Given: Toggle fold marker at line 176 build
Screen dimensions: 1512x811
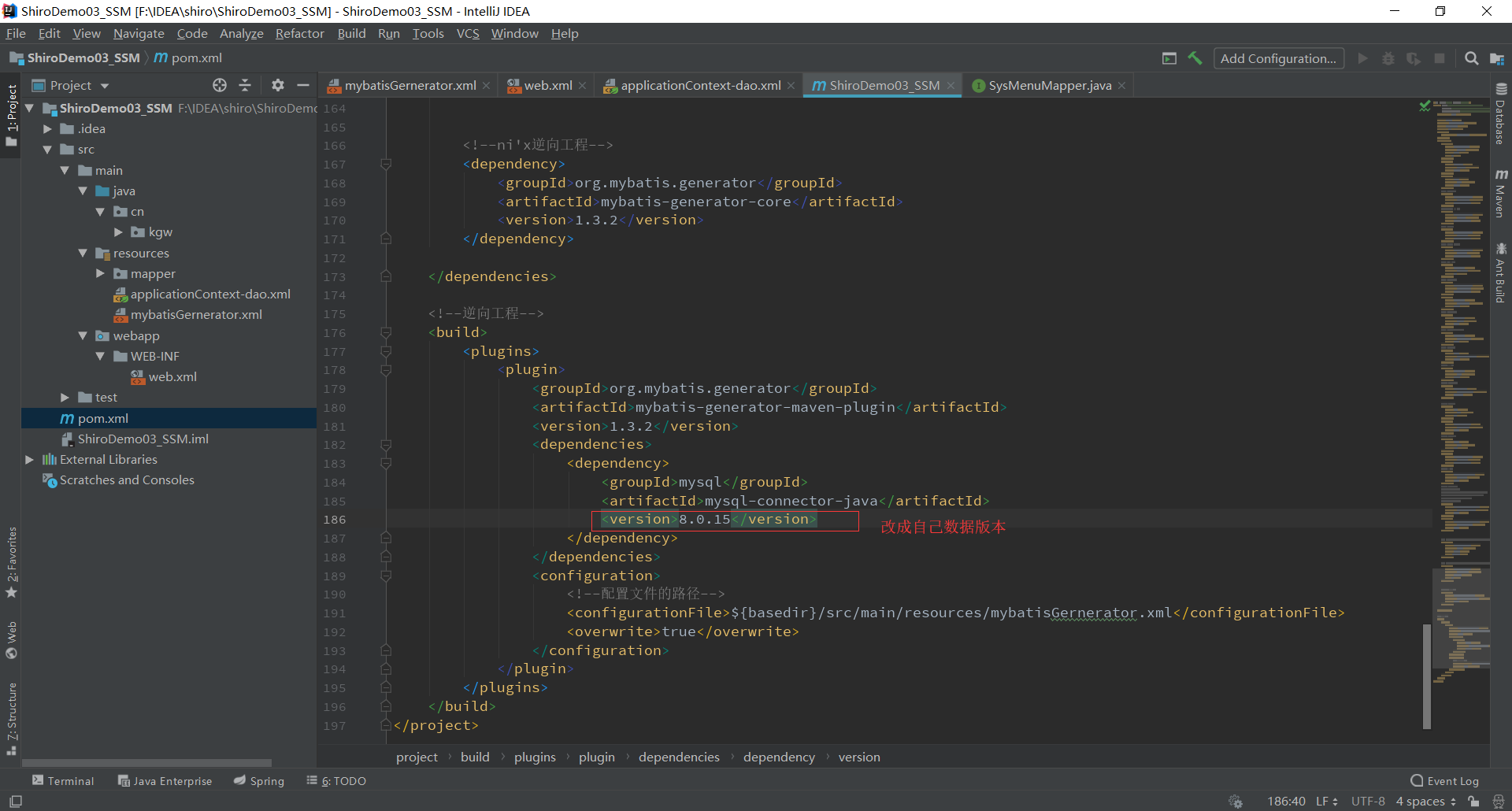Looking at the screenshot, I should tap(386, 332).
